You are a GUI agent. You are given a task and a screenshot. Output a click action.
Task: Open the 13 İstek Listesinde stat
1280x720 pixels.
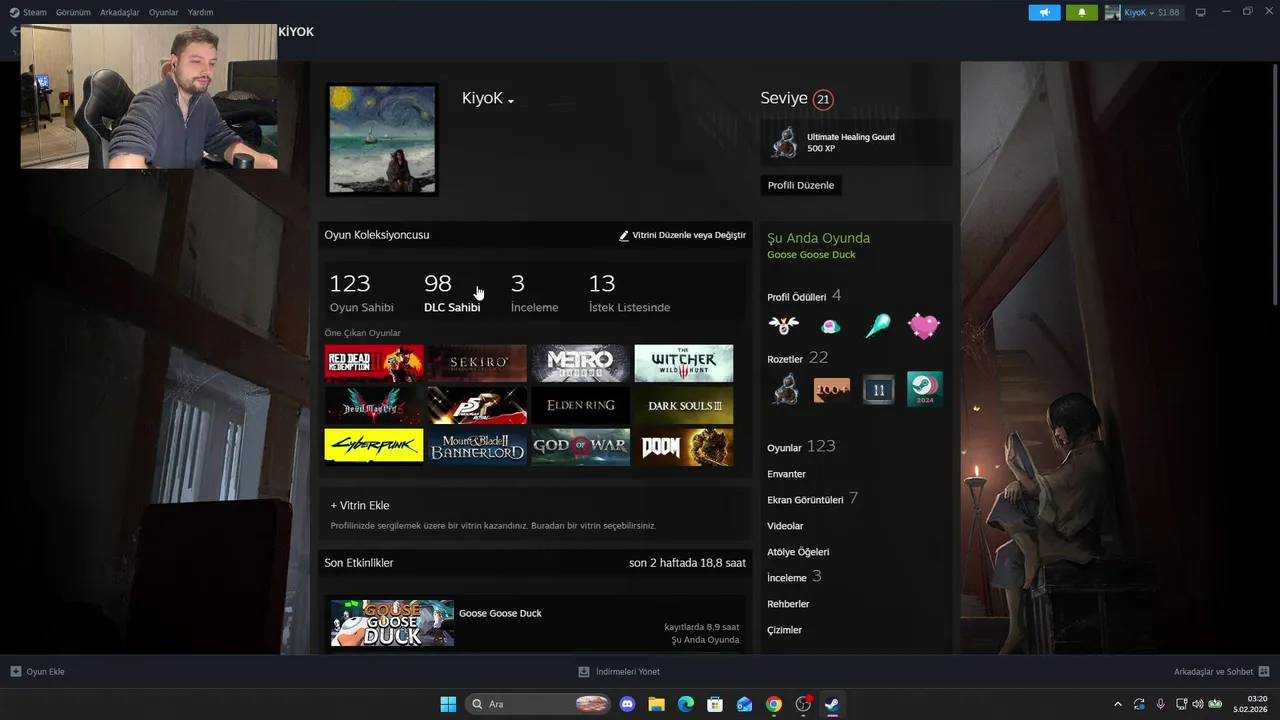point(630,293)
